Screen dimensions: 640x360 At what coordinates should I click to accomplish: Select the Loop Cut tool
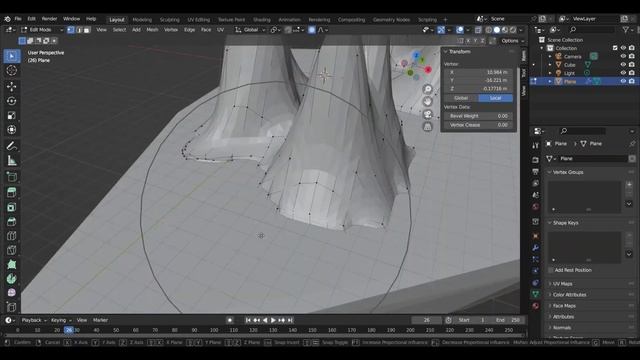(x=12, y=236)
